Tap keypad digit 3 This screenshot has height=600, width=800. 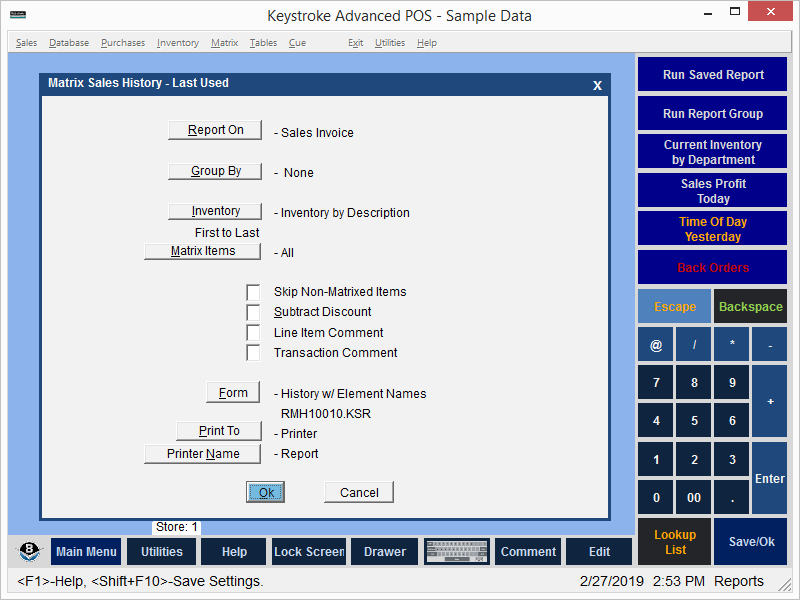(732, 459)
